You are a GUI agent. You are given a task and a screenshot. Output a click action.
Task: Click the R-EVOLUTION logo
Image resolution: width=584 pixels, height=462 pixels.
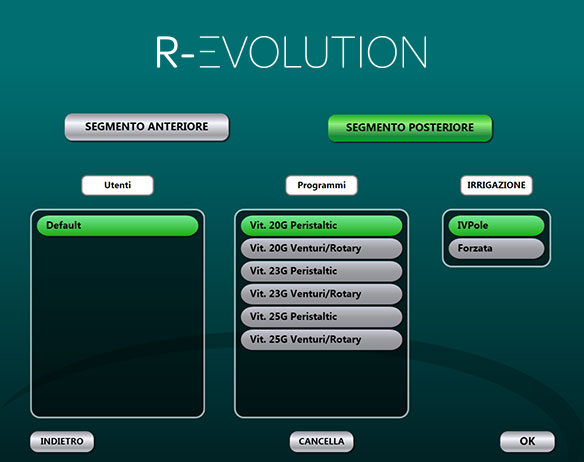[x=292, y=52]
